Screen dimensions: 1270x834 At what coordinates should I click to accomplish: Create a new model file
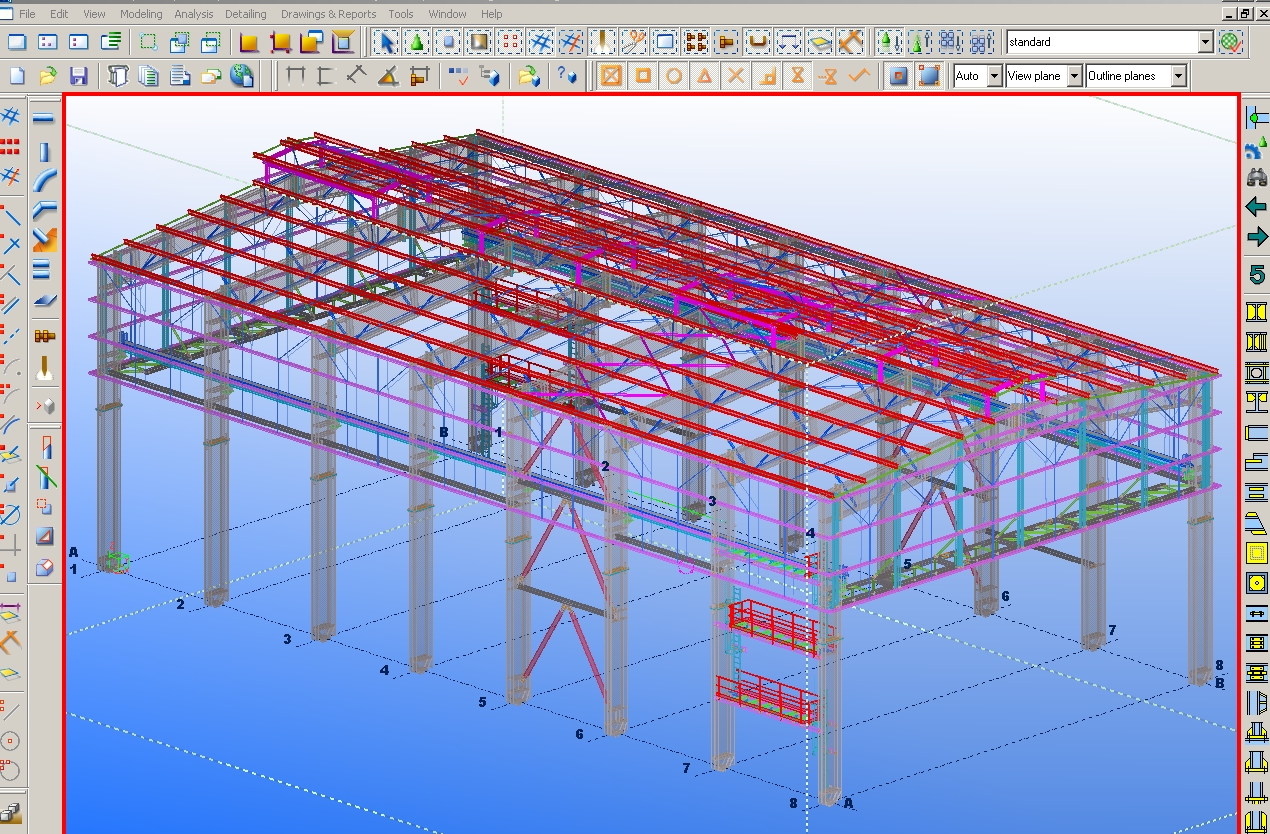point(15,75)
